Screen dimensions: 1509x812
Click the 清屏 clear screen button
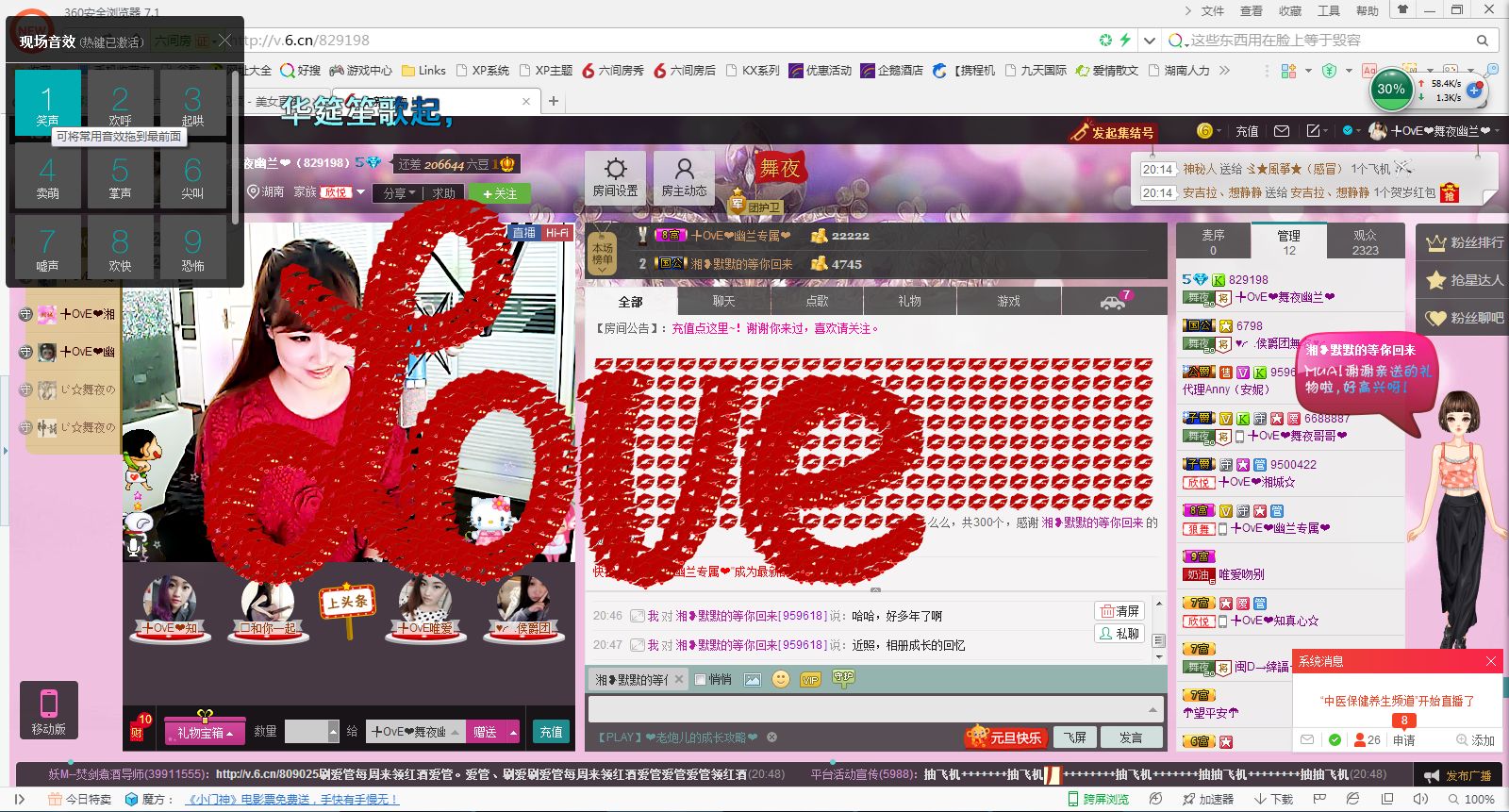pyautogui.click(x=1119, y=611)
